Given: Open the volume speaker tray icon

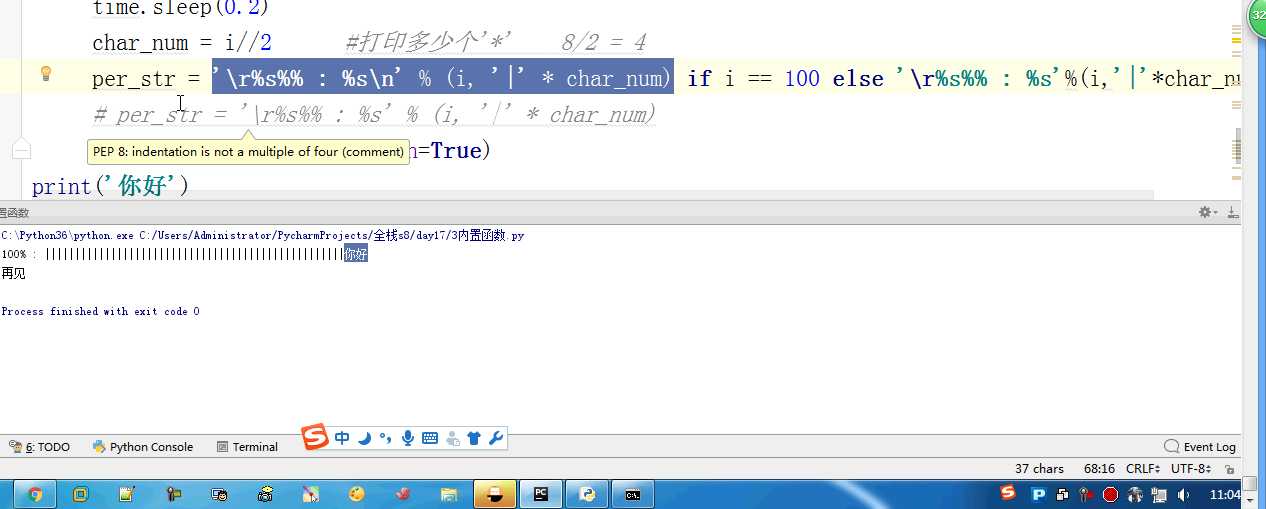Looking at the screenshot, I should pyautogui.click(x=1184, y=494).
